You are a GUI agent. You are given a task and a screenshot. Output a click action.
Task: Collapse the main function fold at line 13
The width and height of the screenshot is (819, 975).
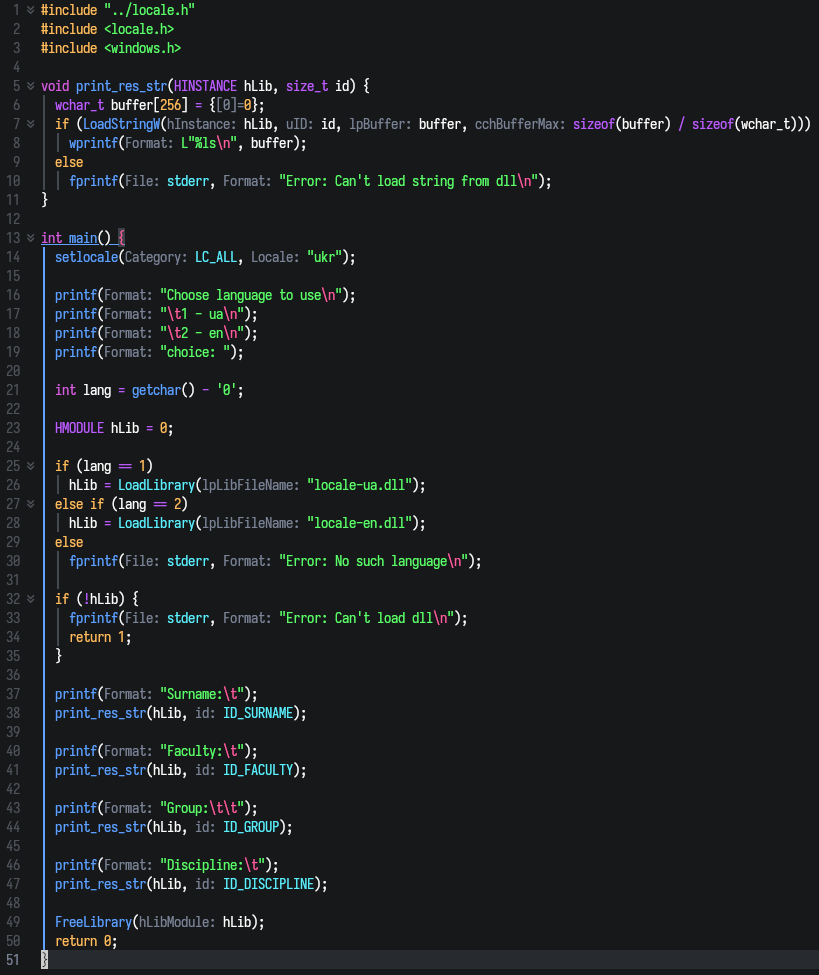pos(30,238)
